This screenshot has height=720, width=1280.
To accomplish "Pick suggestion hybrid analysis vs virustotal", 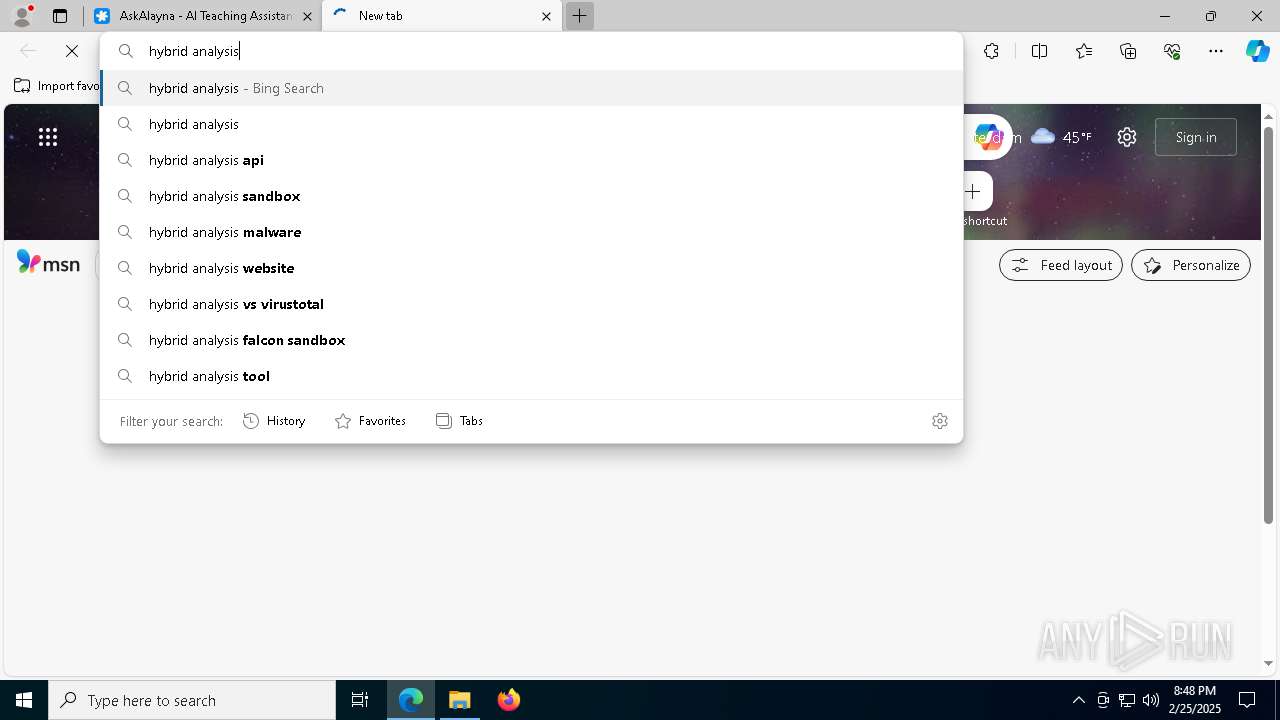I will (531, 304).
